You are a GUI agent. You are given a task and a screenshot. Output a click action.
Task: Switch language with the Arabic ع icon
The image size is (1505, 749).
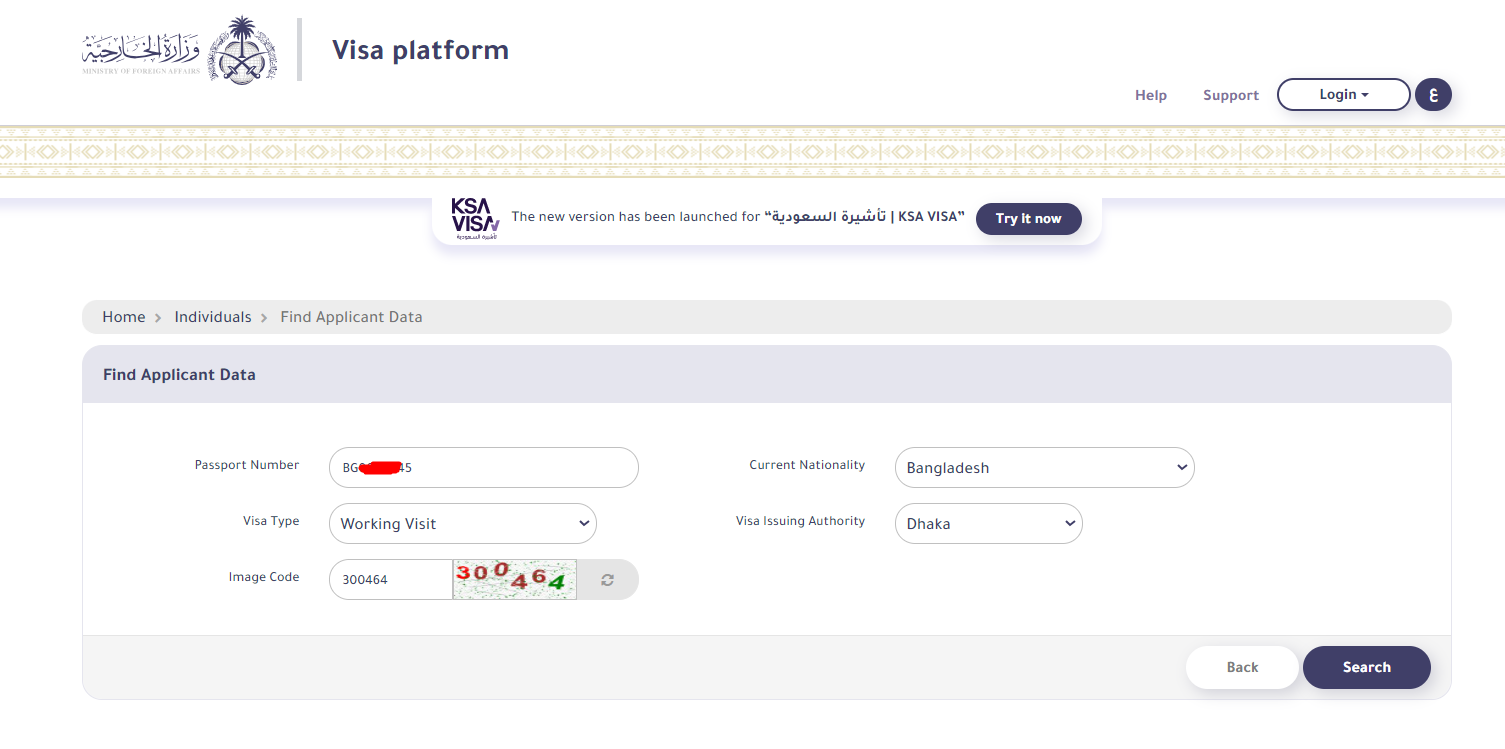pyautogui.click(x=1433, y=95)
